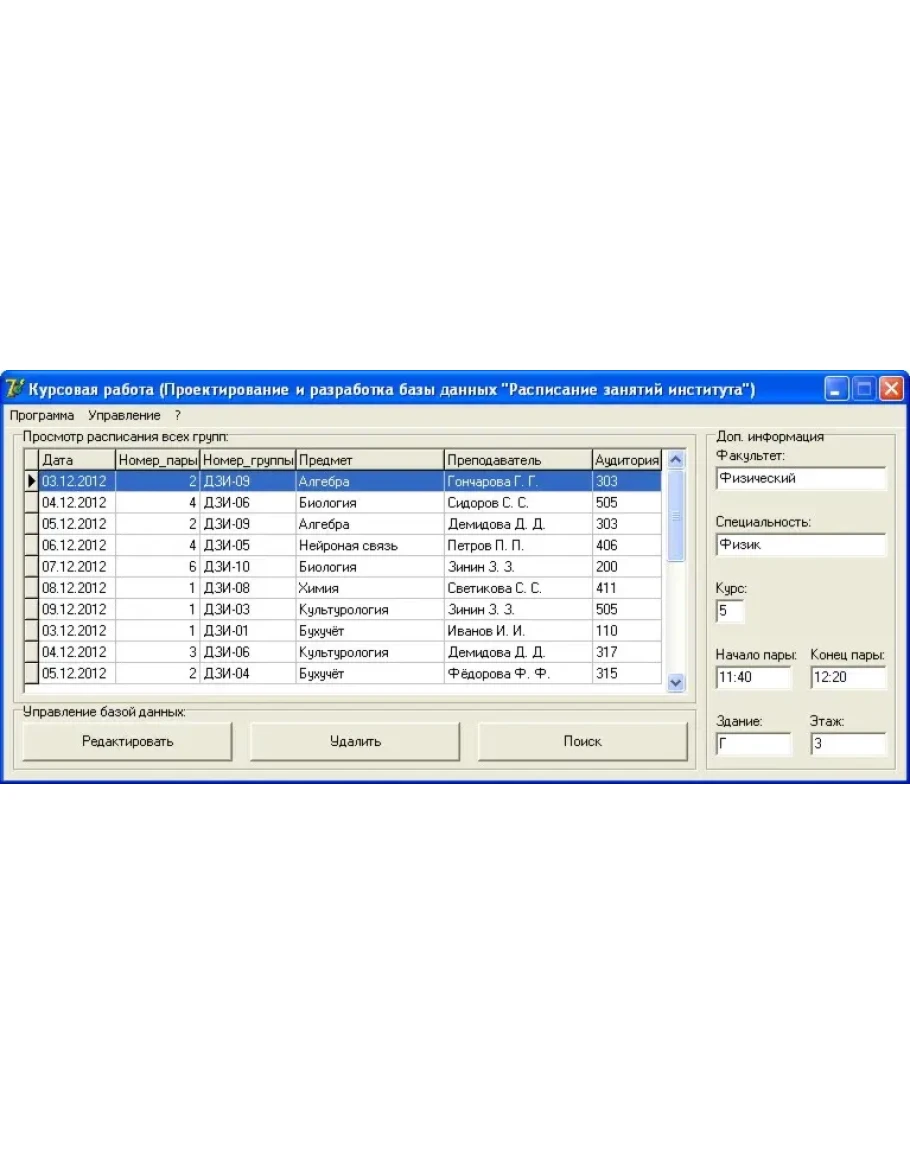Focus the Начало пары time field
The height and width of the screenshot is (1155, 910).
tap(752, 678)
